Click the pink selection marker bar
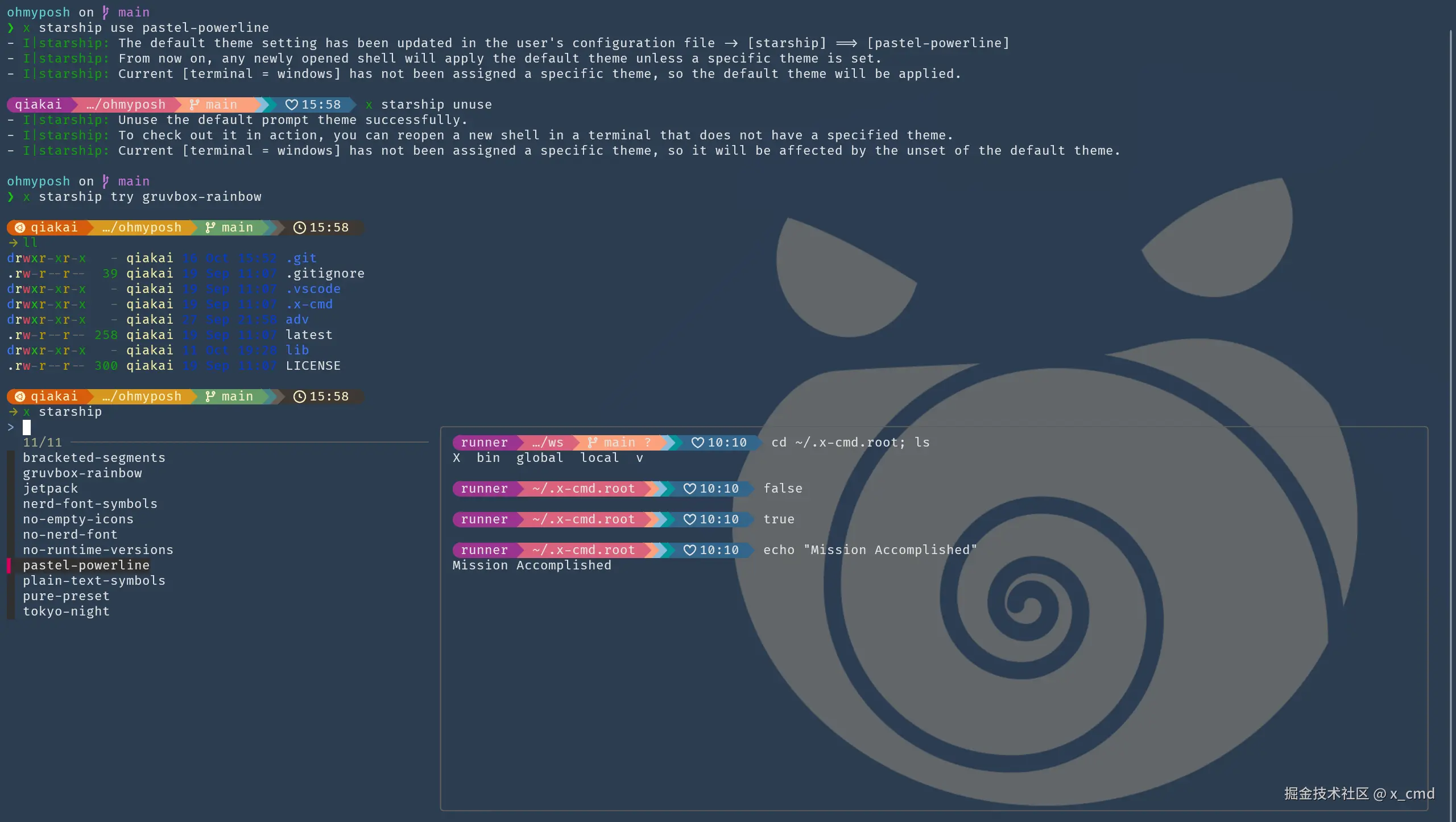 coord(9,565)
